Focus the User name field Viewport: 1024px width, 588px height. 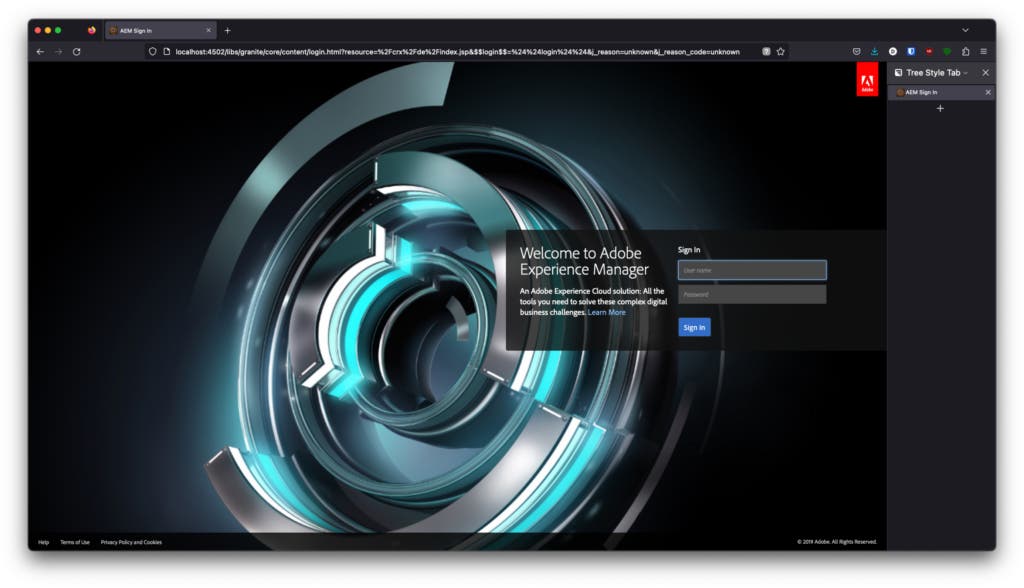[x=752, y=270]
